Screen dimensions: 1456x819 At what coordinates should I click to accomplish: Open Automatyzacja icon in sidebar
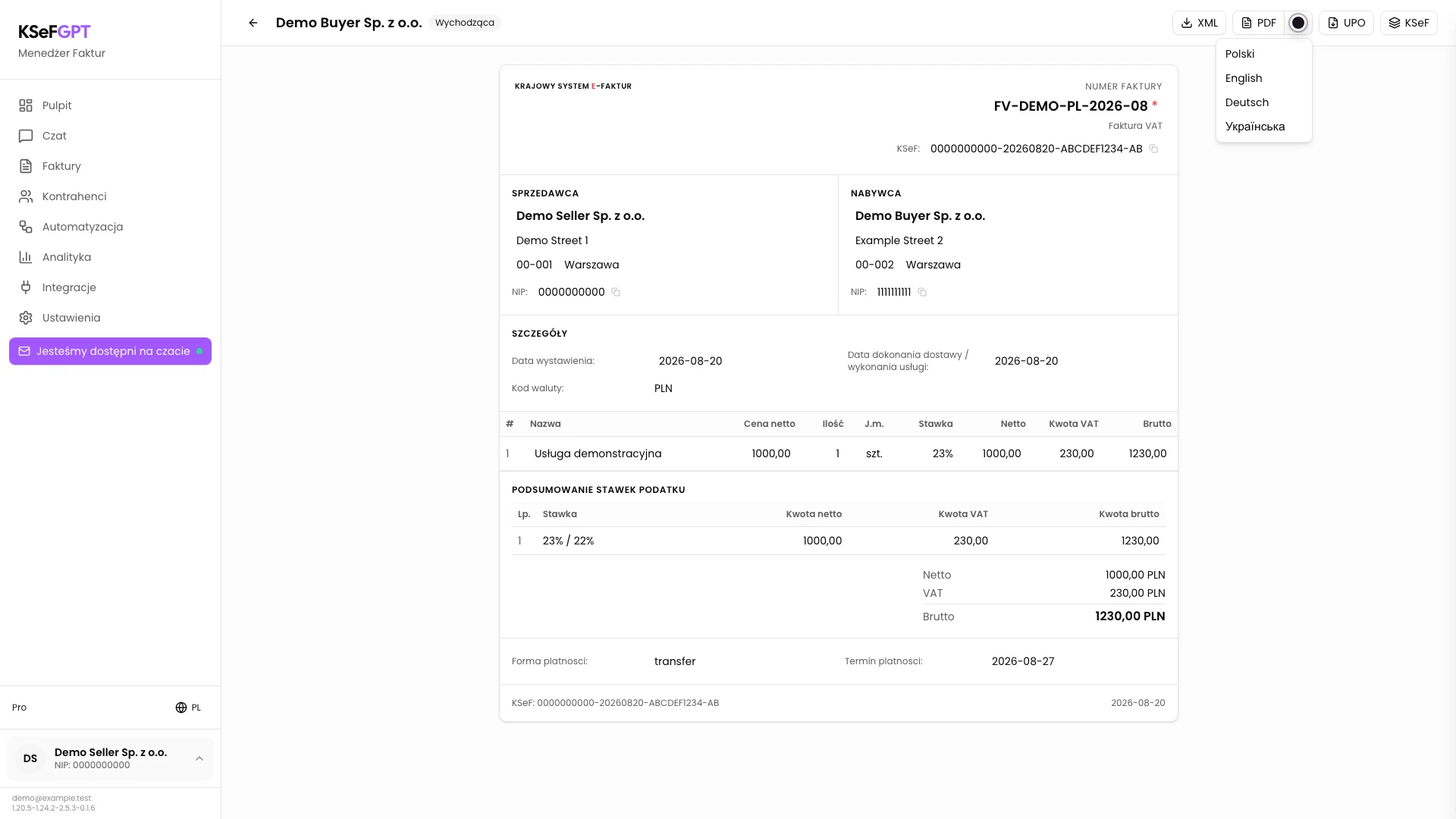coord(26,227)
